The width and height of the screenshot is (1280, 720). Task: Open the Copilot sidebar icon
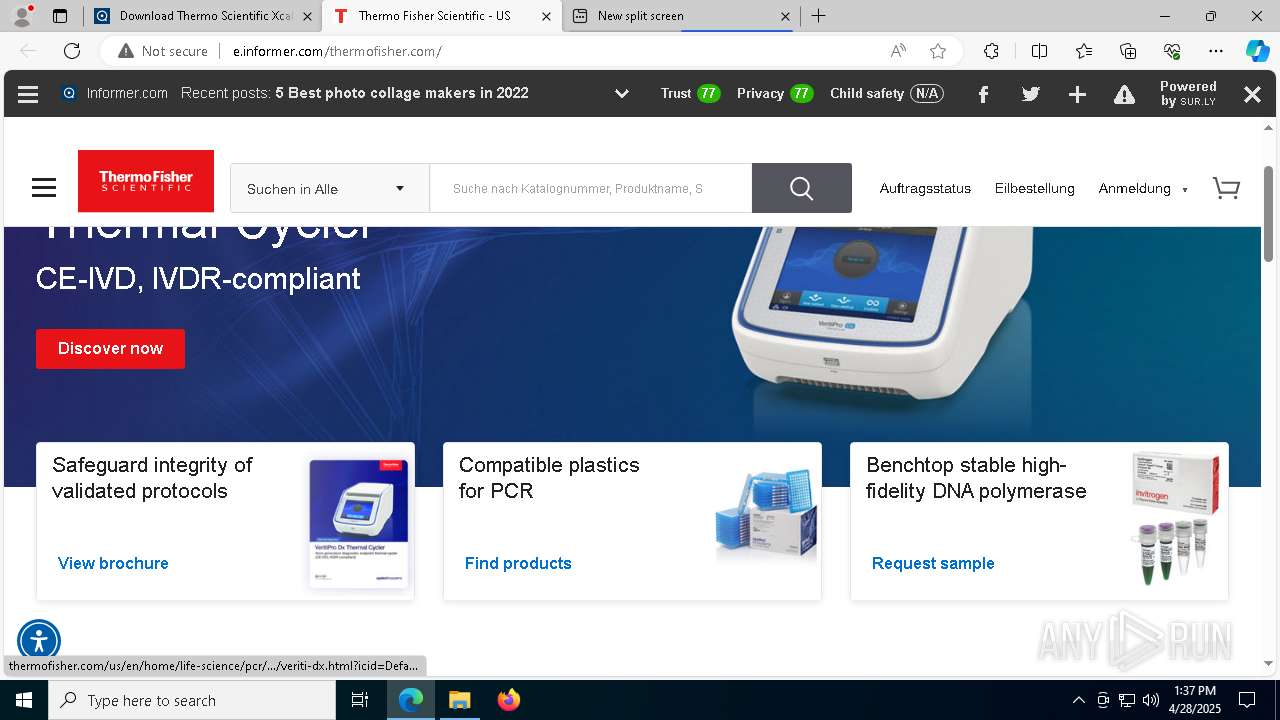coord(1257,51)
